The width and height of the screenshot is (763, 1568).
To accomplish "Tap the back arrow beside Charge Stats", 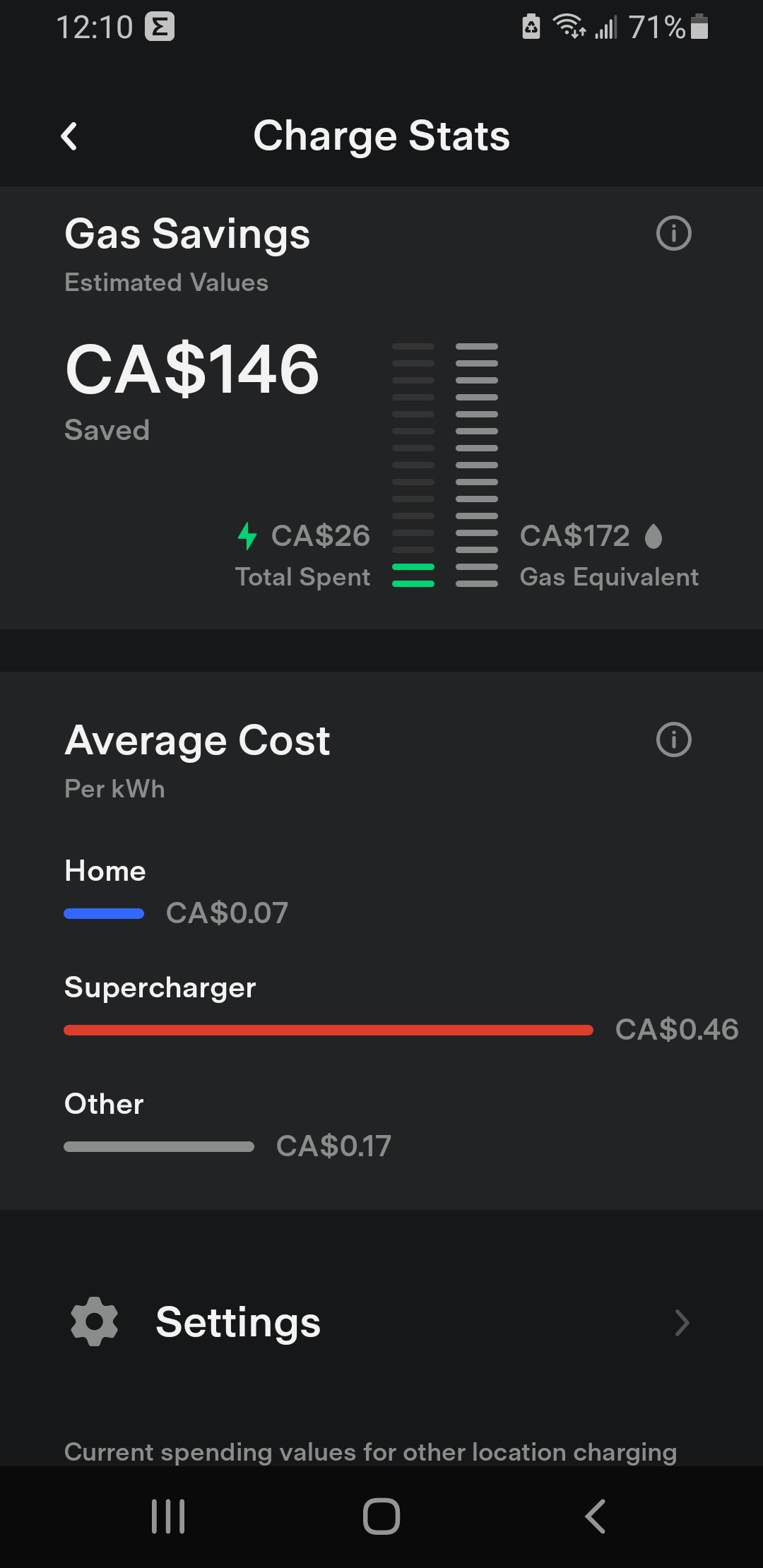I will coord(69,136).
